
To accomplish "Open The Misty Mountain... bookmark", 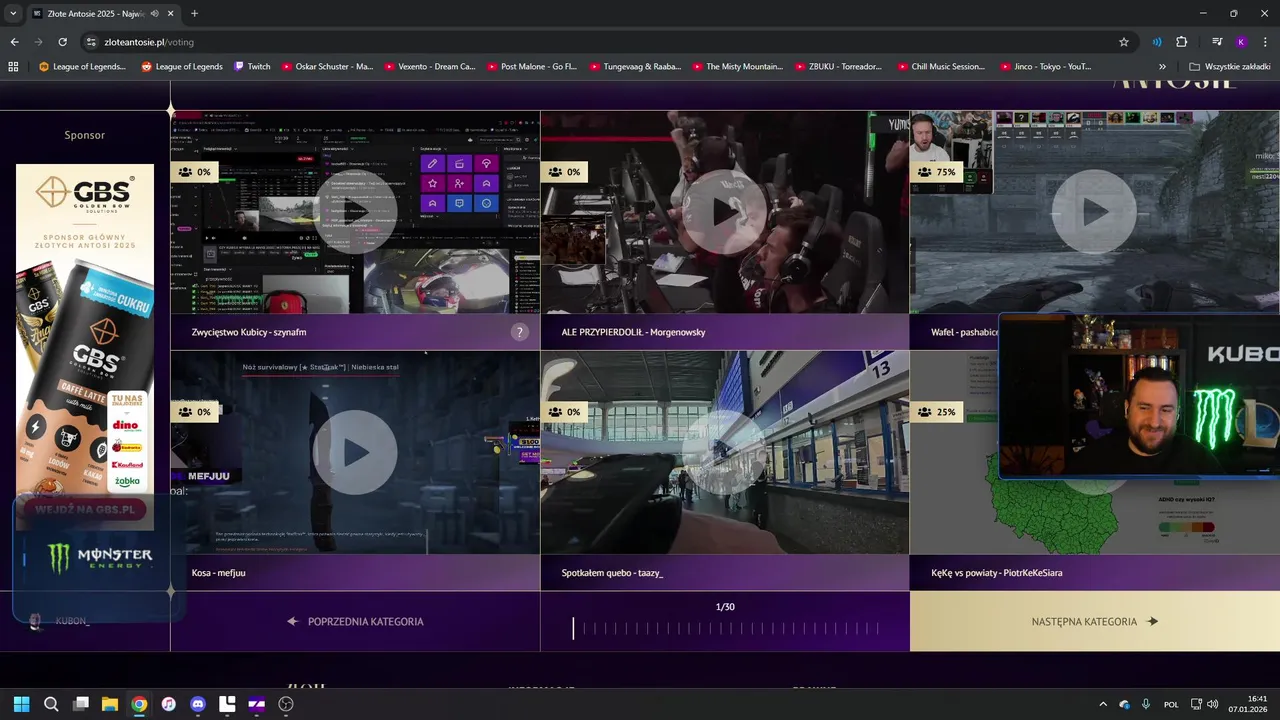I will pyautogui.click(x=737, y=67).
